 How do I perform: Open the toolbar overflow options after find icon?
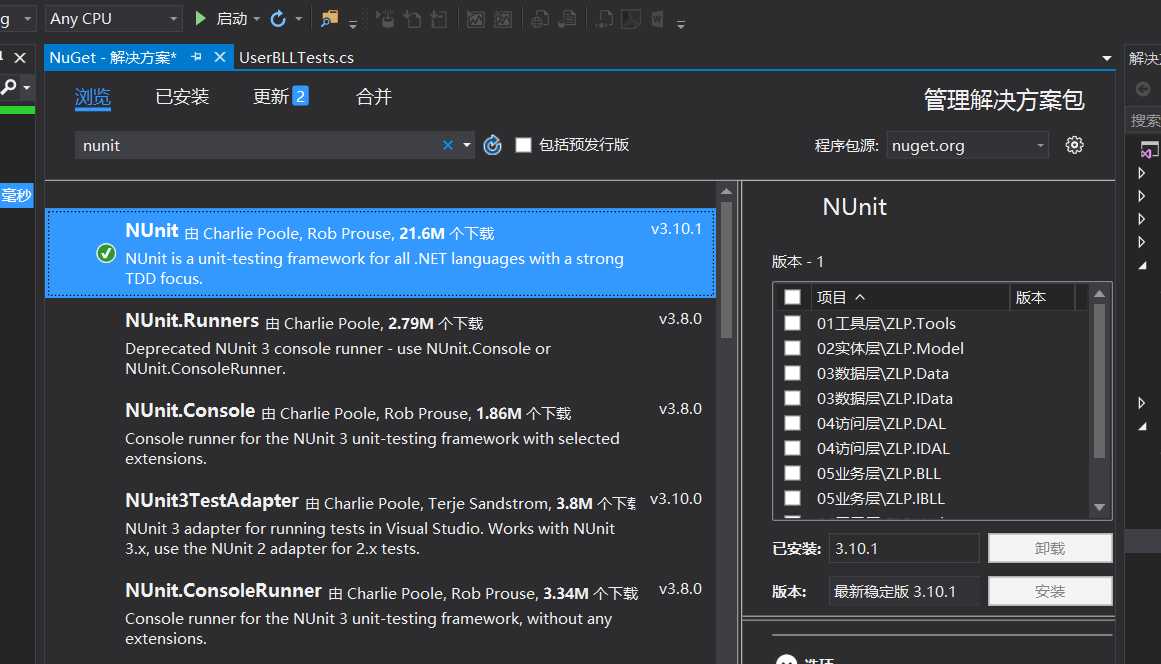pyautogui.click(x=352, y=24)
